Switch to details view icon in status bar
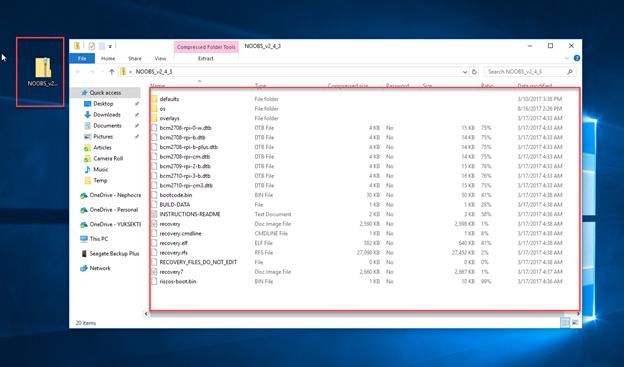624x367 pixels. (565, 323)
